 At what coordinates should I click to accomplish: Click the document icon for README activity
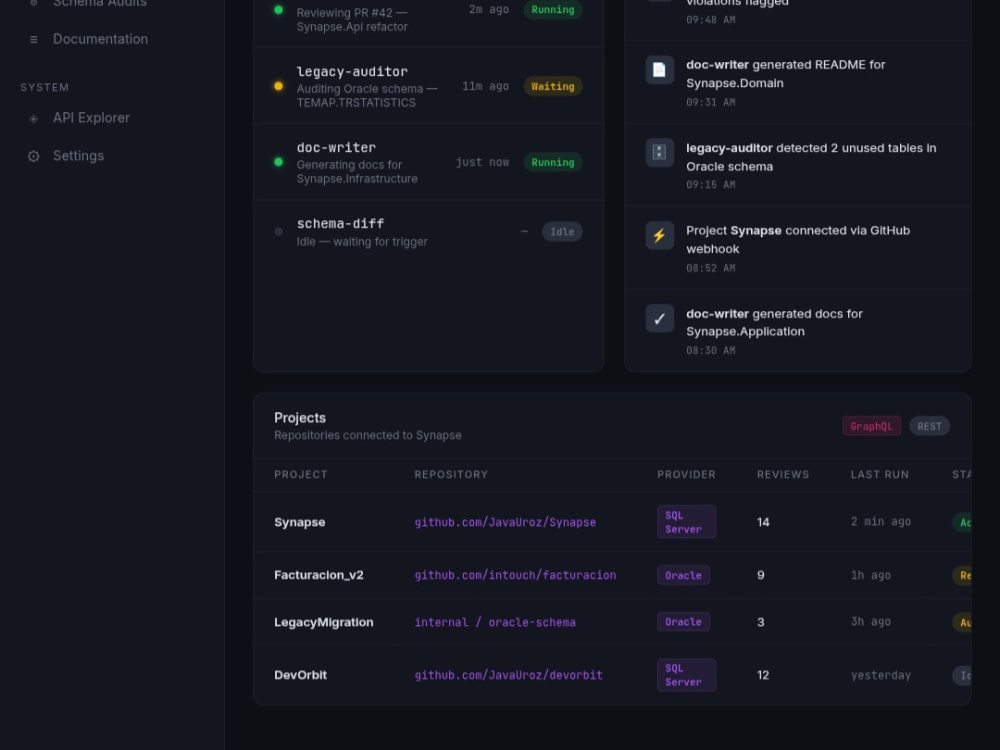click(x=659, y=70)
